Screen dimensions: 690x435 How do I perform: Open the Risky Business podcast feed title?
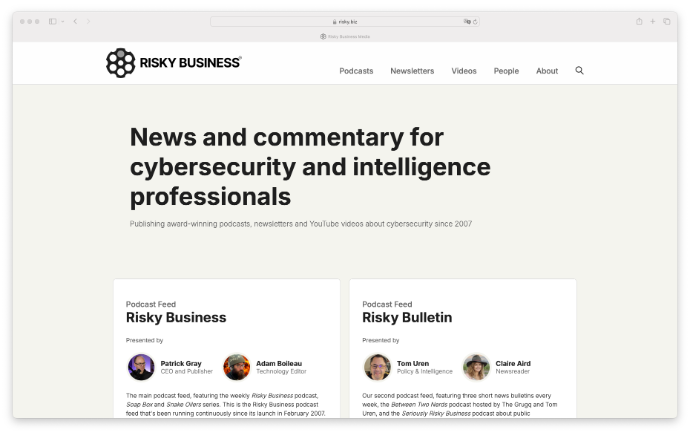(176, 318)
